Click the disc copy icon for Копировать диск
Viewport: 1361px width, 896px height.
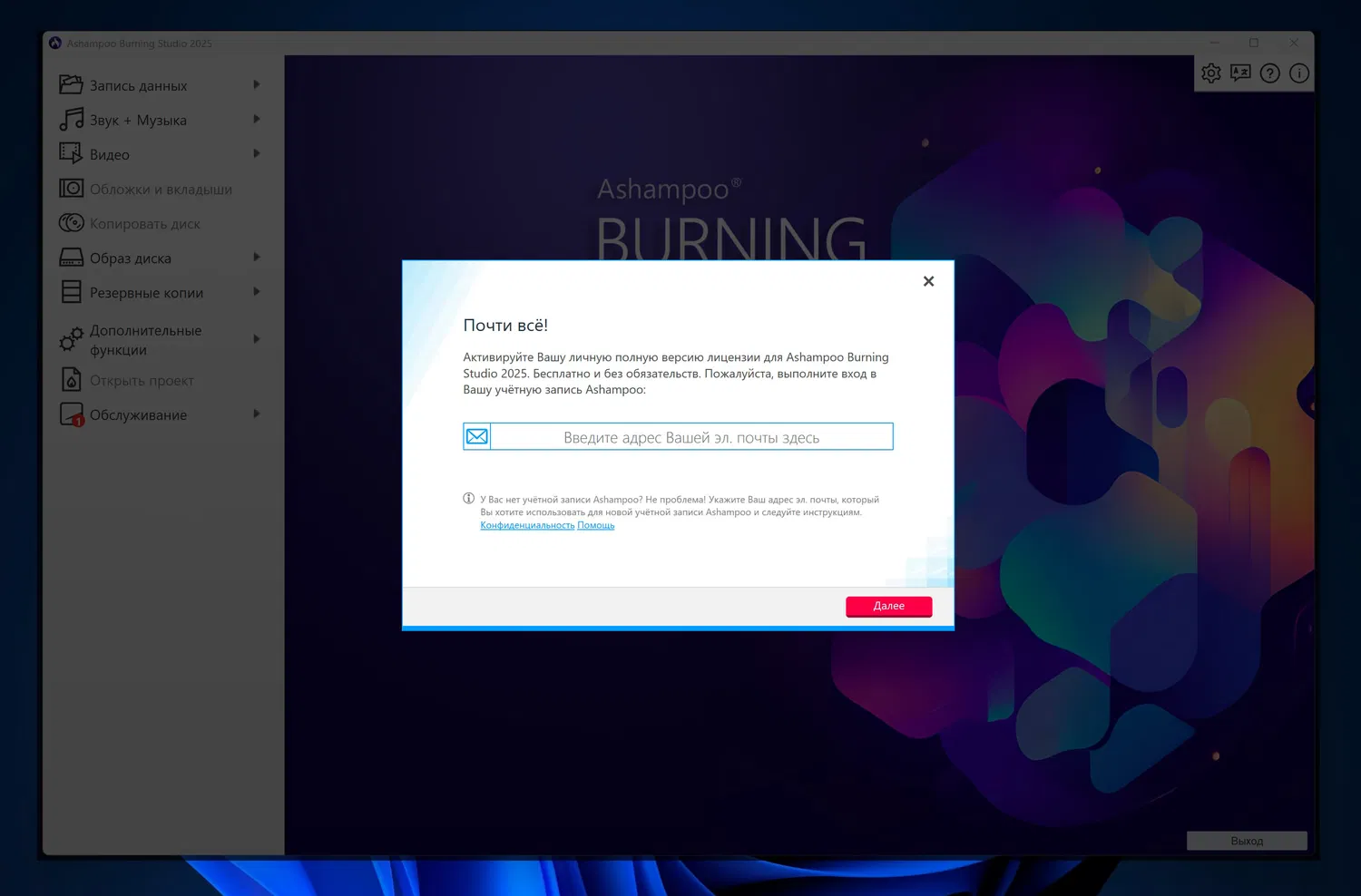(71, 222)
